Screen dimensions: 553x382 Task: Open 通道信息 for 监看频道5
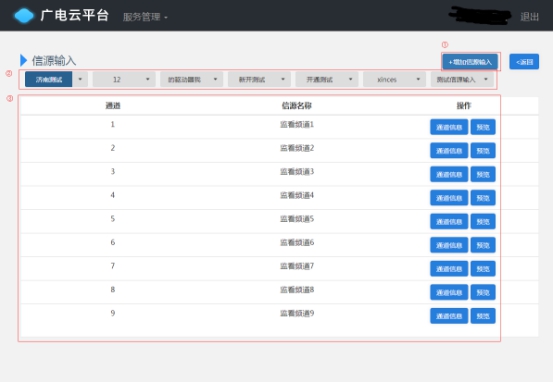pyautogui.click(x=449, y=222)
